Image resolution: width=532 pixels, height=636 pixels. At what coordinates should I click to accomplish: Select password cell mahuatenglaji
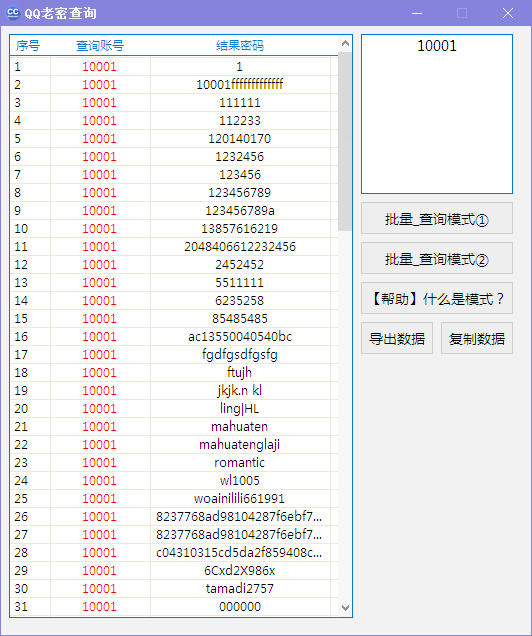coord(240,445)
